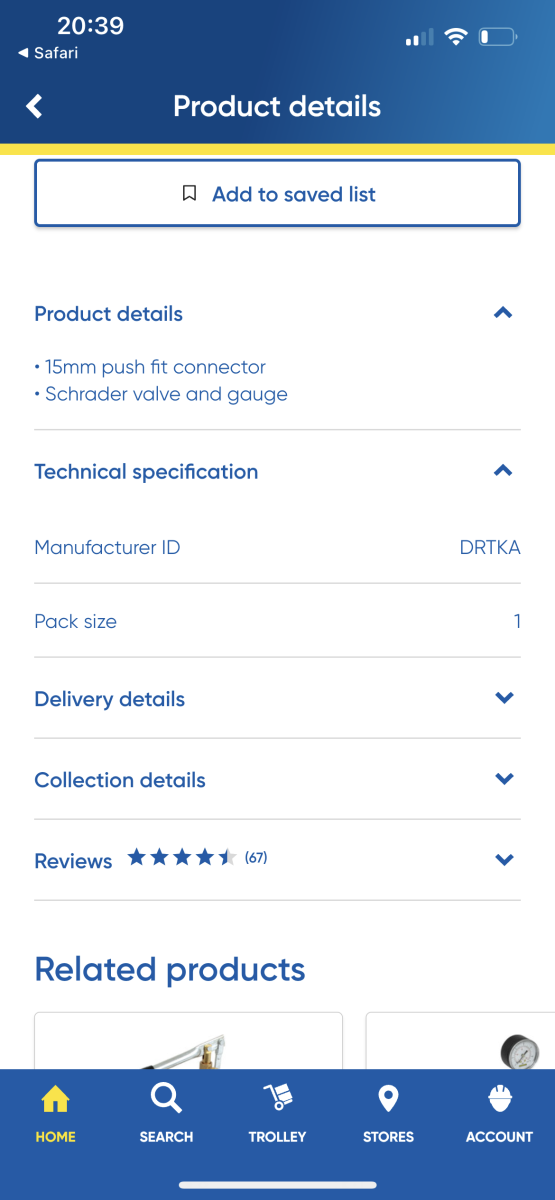This screenshot has height=1200, width=555.
Task: Tap bookmark icon on saved list button
Action: (189, 194)
